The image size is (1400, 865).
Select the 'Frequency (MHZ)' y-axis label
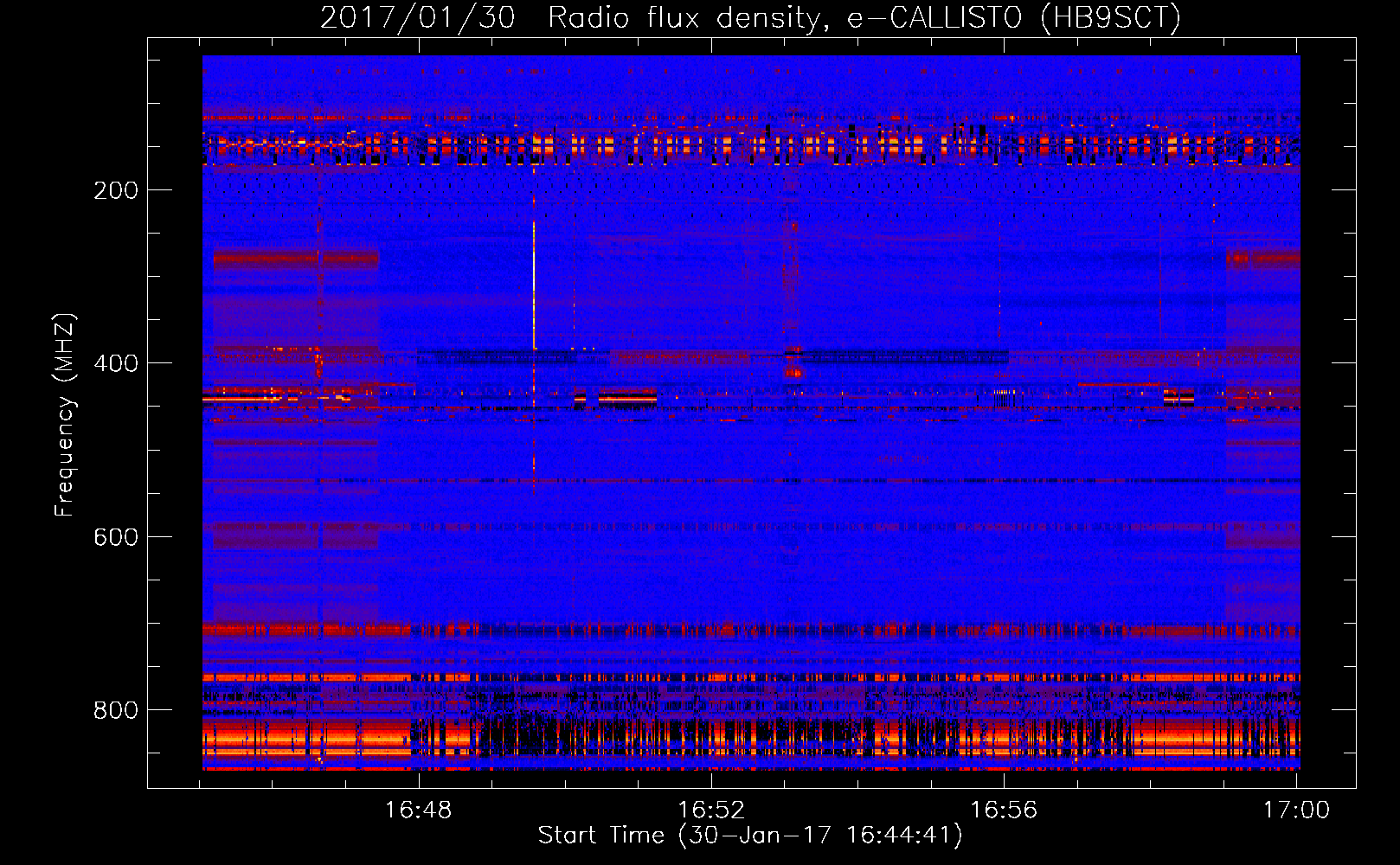(64, 414)
